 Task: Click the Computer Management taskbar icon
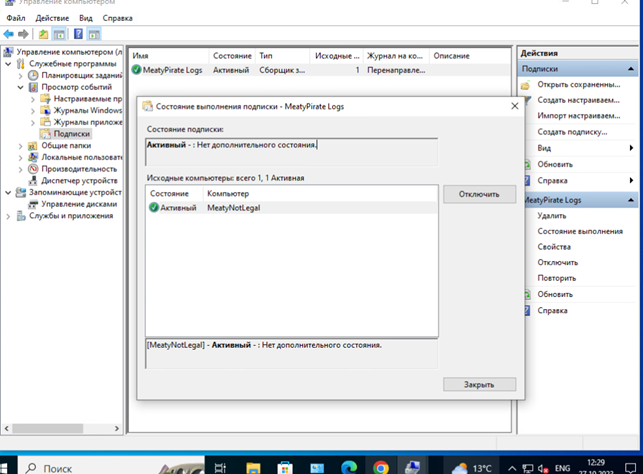[413, 467]
